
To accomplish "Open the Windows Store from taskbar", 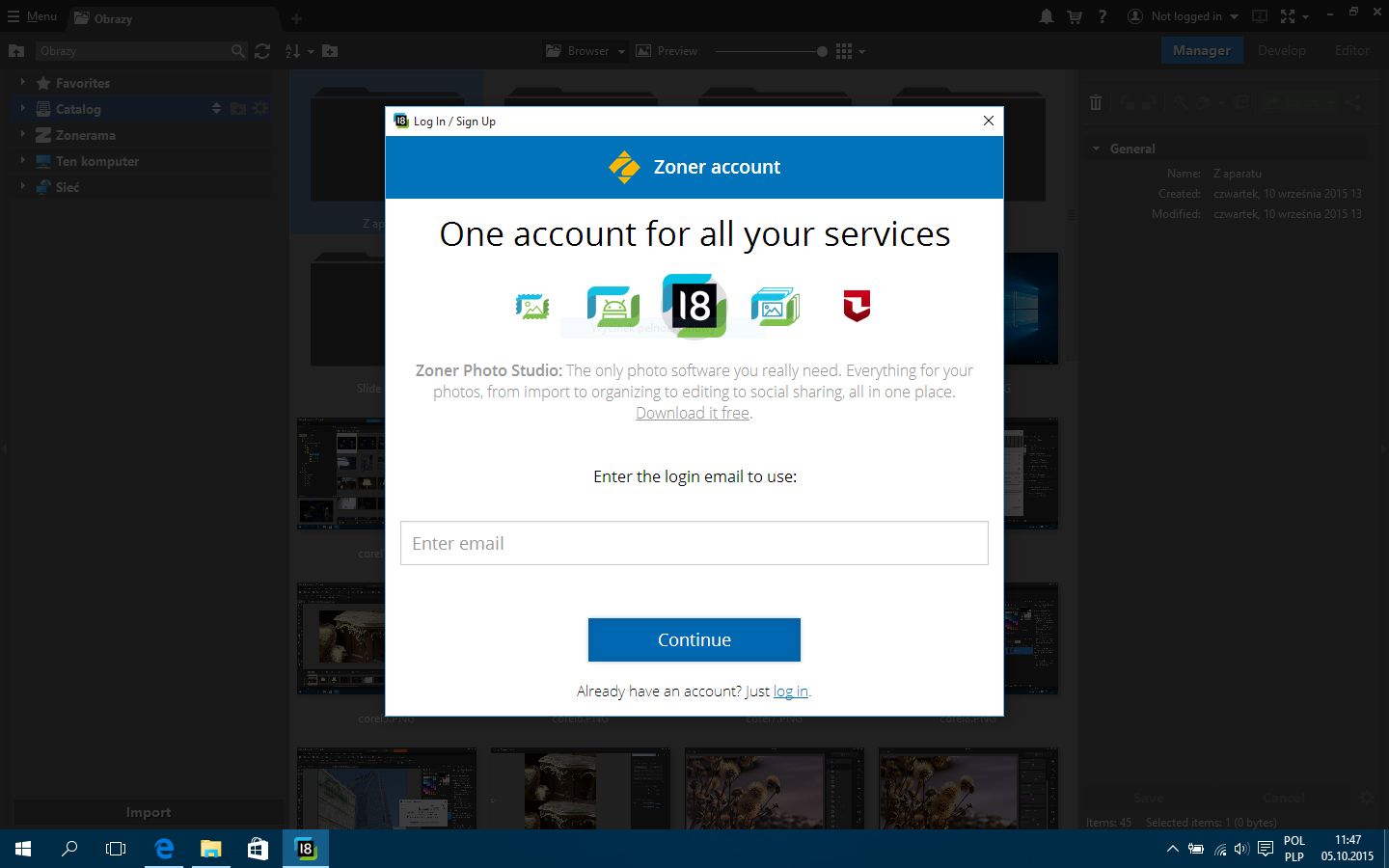I will pyautogui.click(x=258, y=849).
